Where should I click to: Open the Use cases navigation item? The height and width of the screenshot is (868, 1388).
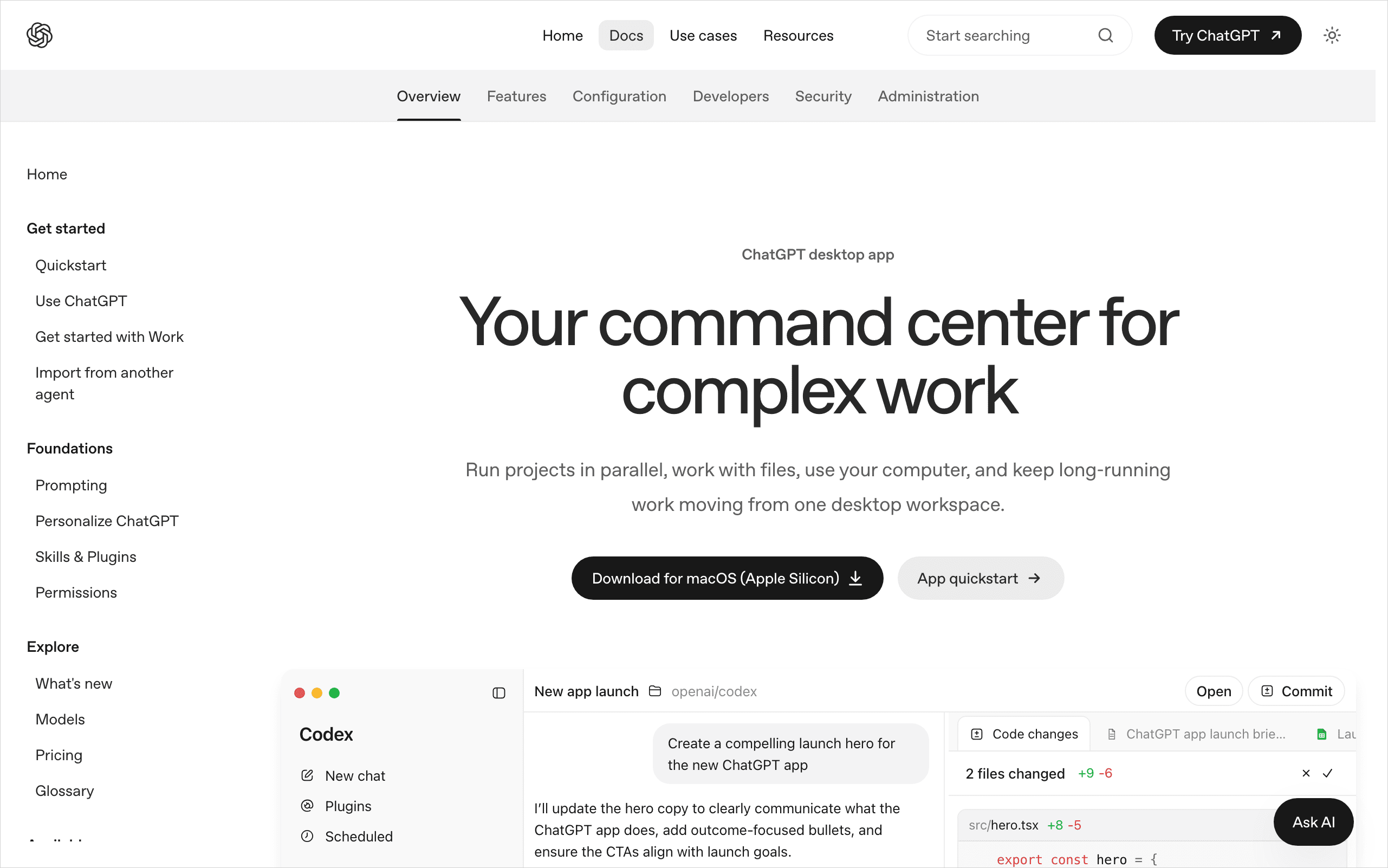(x=703, y=36)
